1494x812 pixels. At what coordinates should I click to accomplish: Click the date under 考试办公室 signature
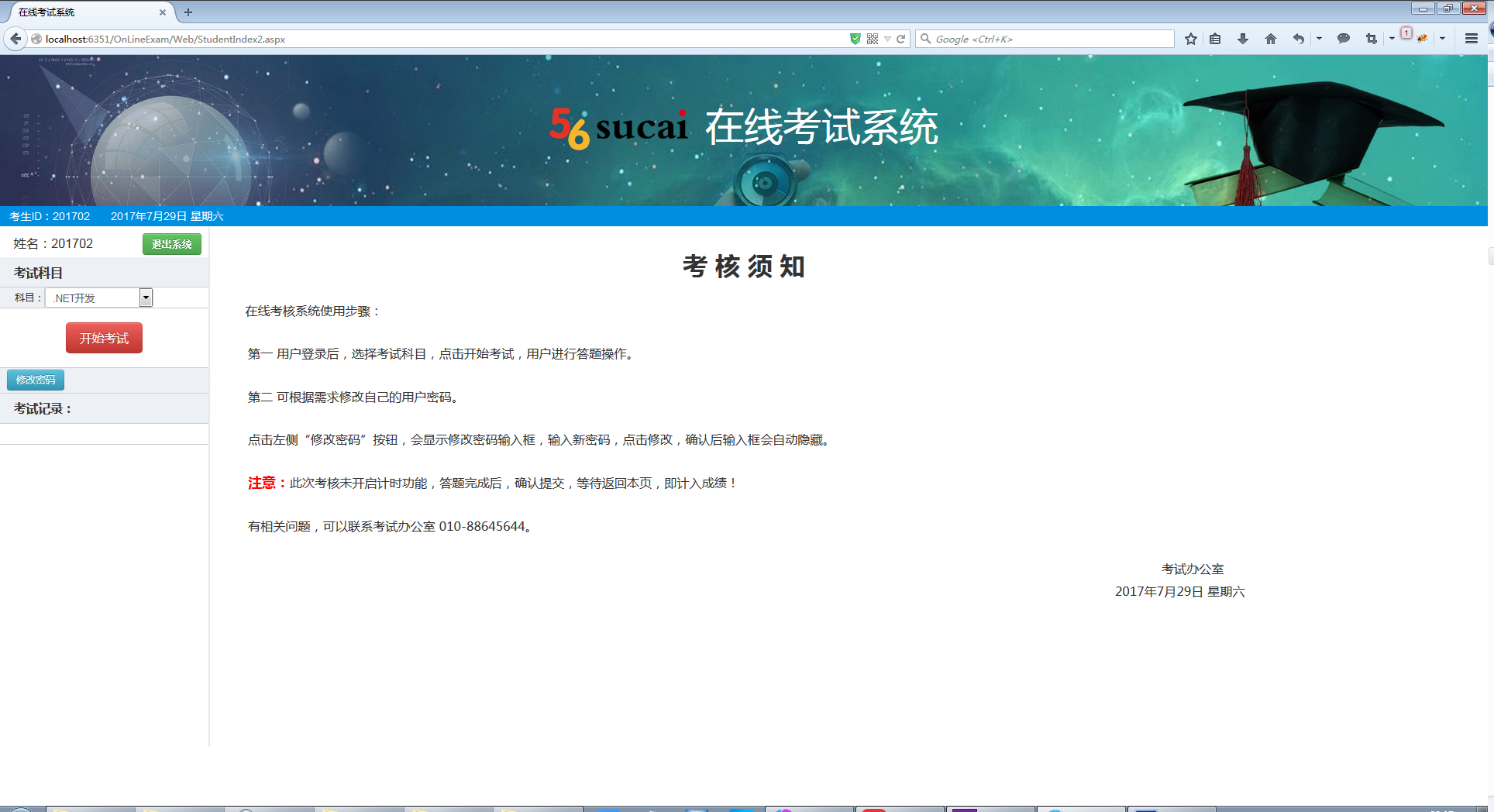pos(1179,591)
